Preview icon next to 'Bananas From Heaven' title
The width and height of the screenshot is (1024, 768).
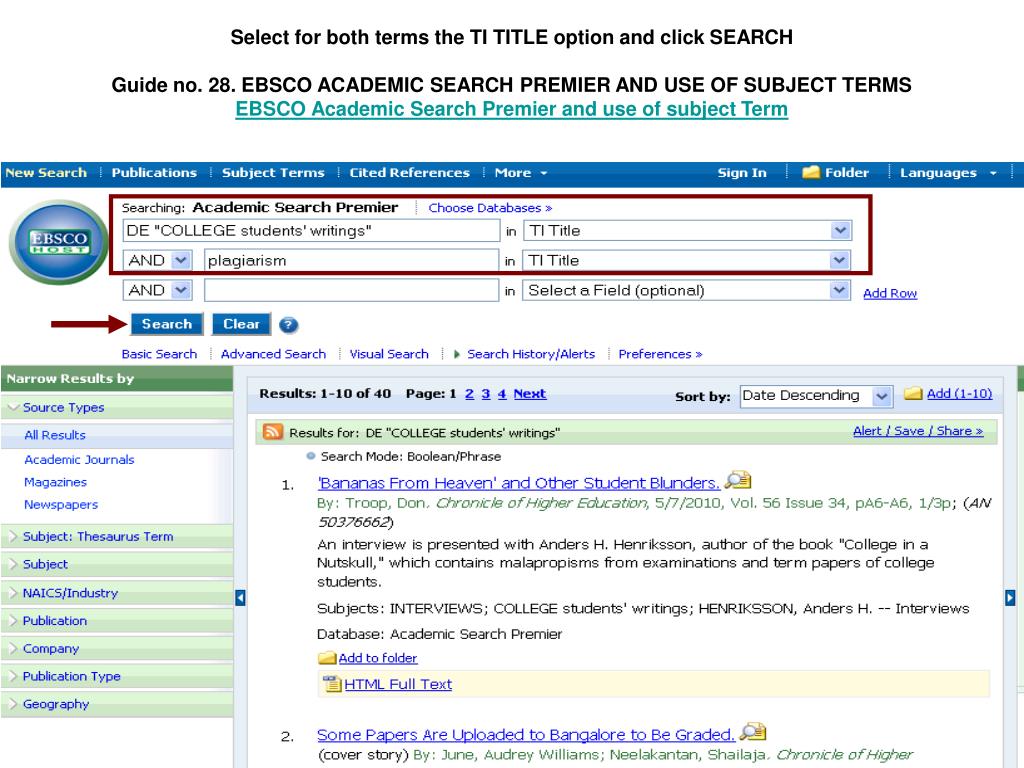[x=738, y=481]
